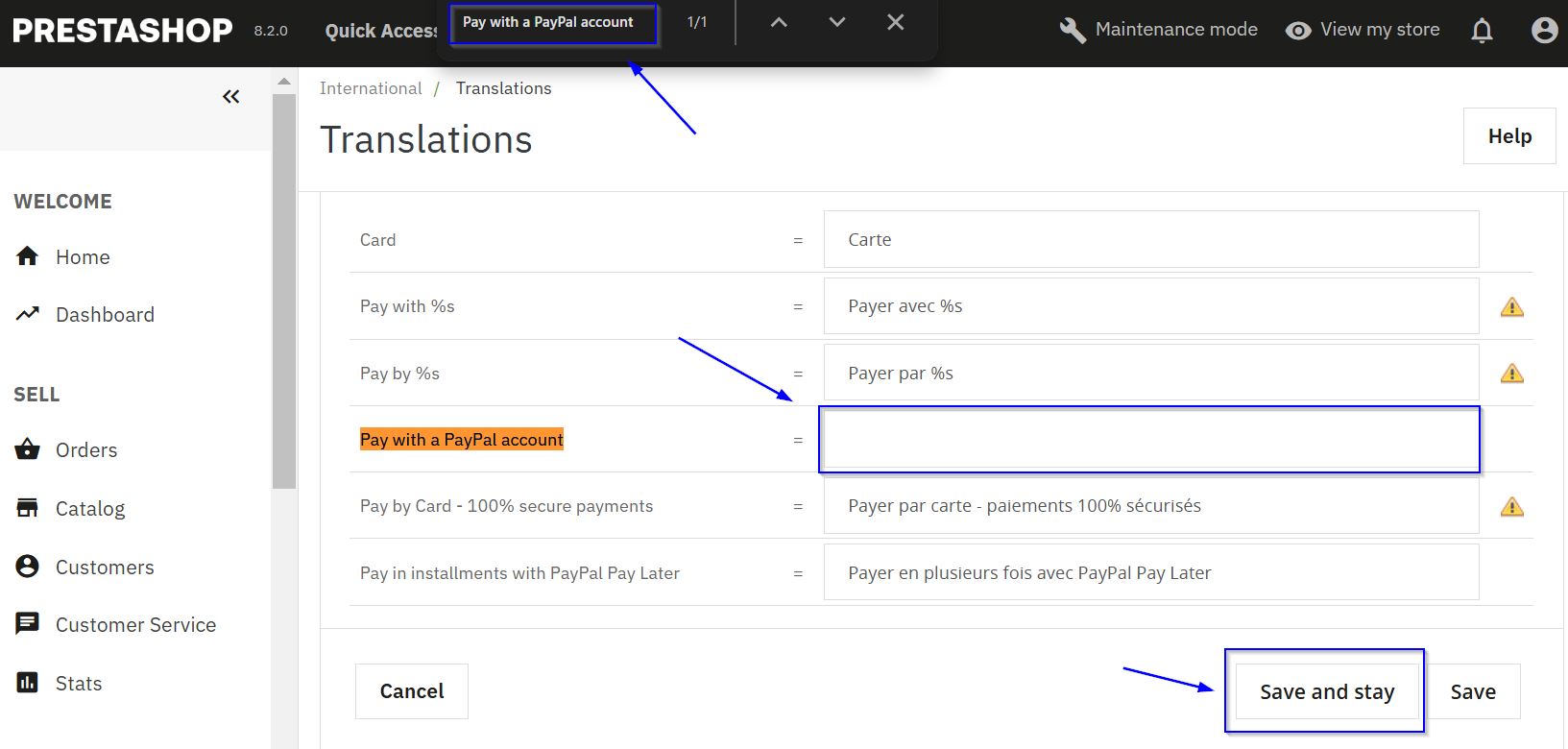Click warning icon beside 'Payer avec %s'
1568x749 pixels.
click(x=1511, y=307)
